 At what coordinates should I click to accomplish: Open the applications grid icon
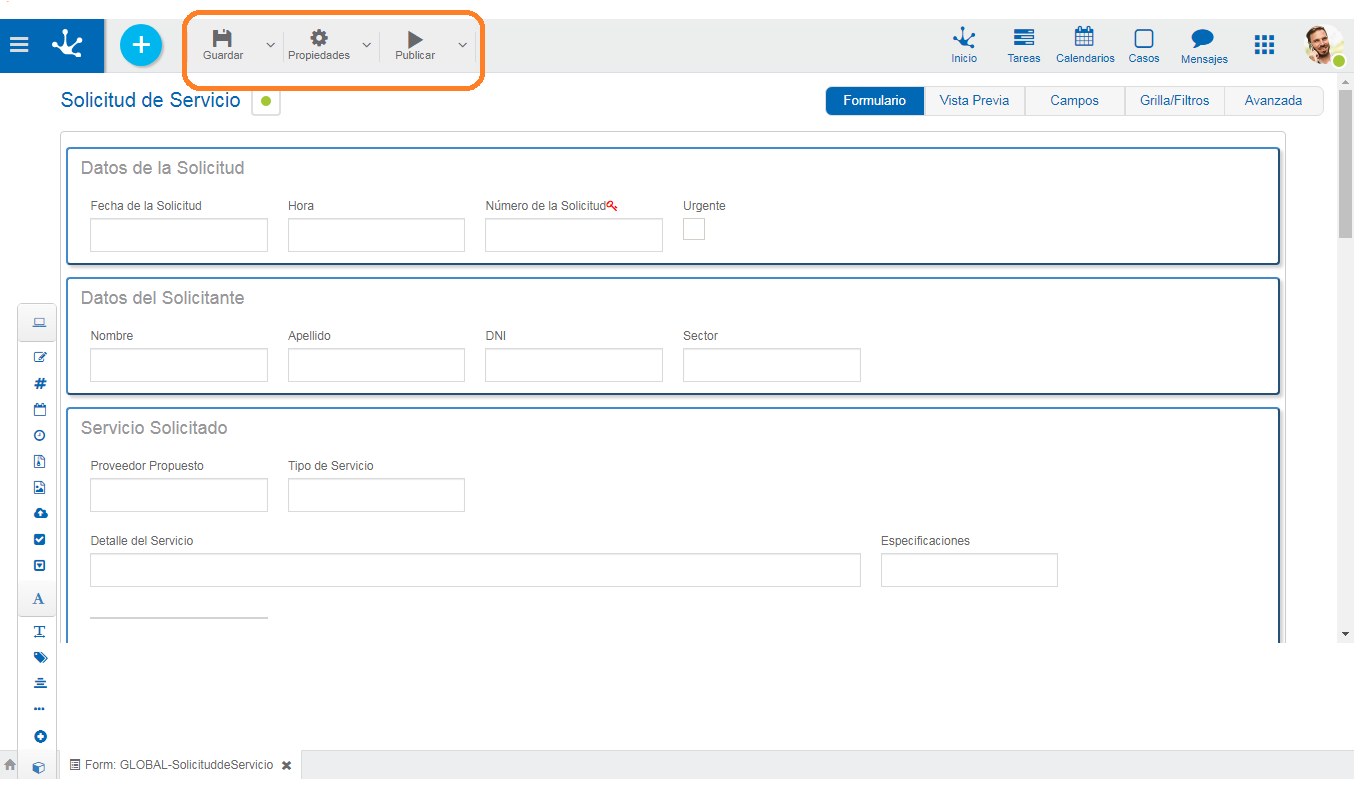pos(1264,45)
